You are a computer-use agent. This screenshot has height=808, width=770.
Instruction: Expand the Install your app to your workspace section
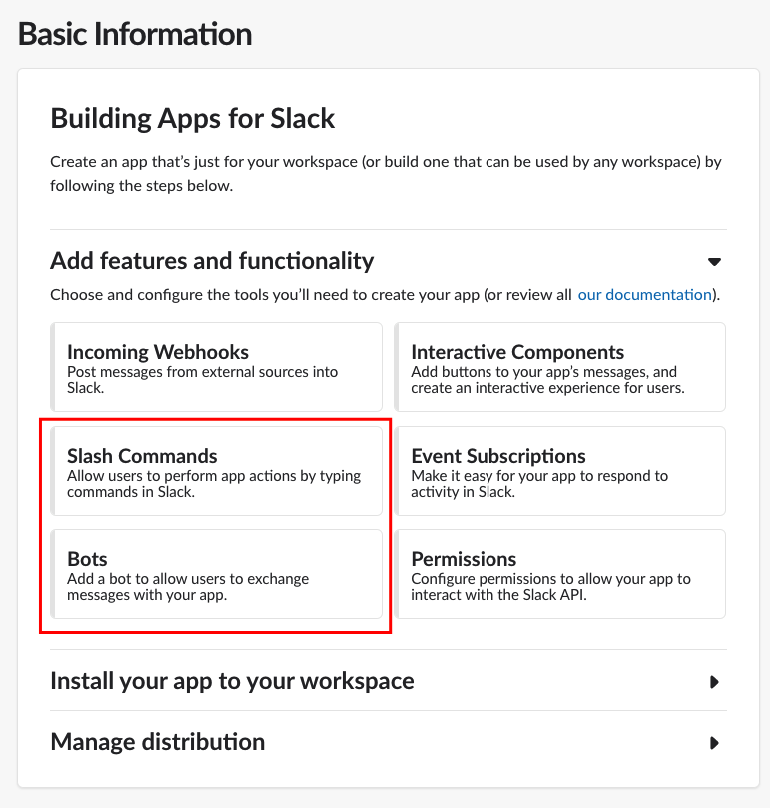715,682
